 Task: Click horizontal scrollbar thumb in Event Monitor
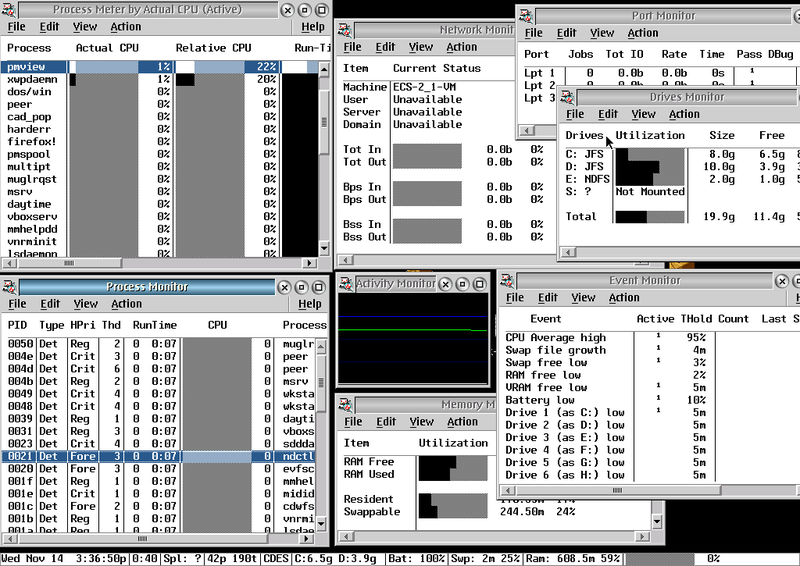pyautogui.click(x=617, y=490)
